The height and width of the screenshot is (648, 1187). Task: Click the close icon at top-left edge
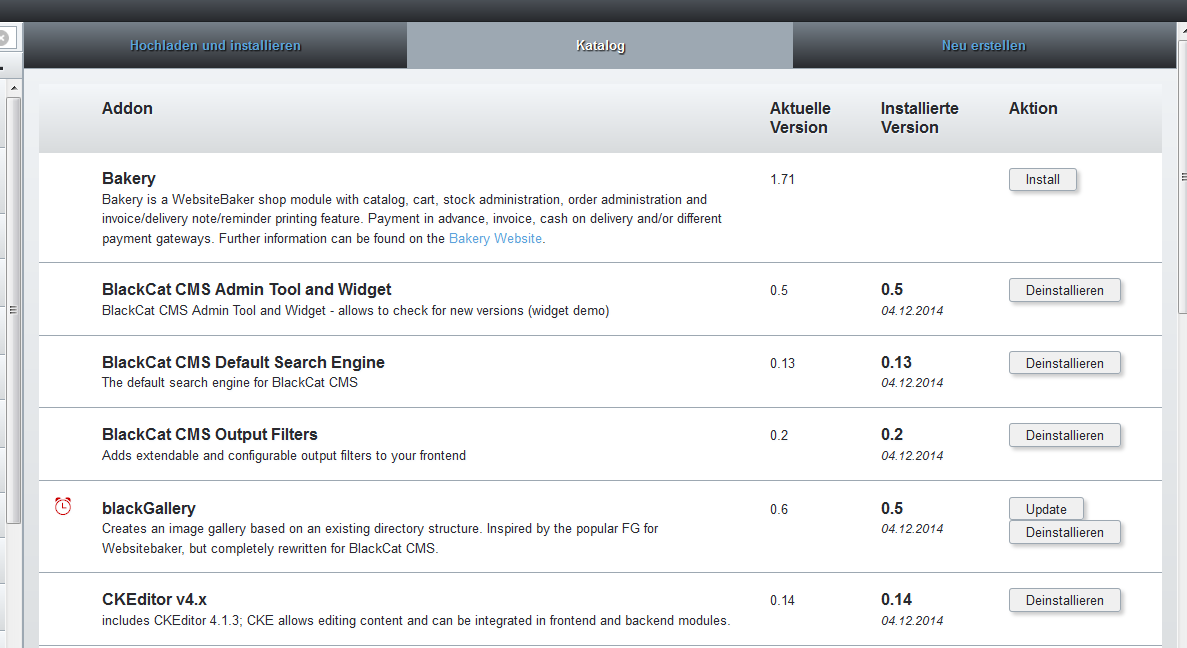[3, 37]
